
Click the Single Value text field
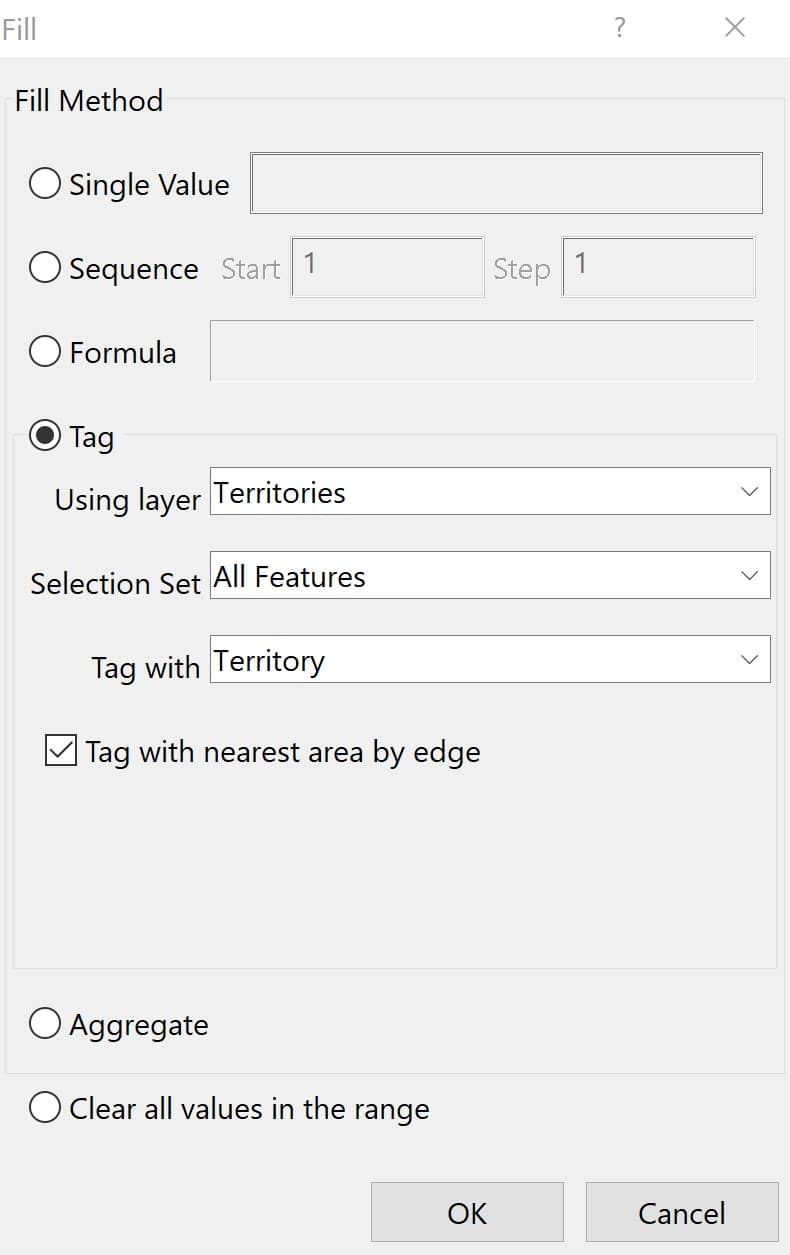point(506,183)
